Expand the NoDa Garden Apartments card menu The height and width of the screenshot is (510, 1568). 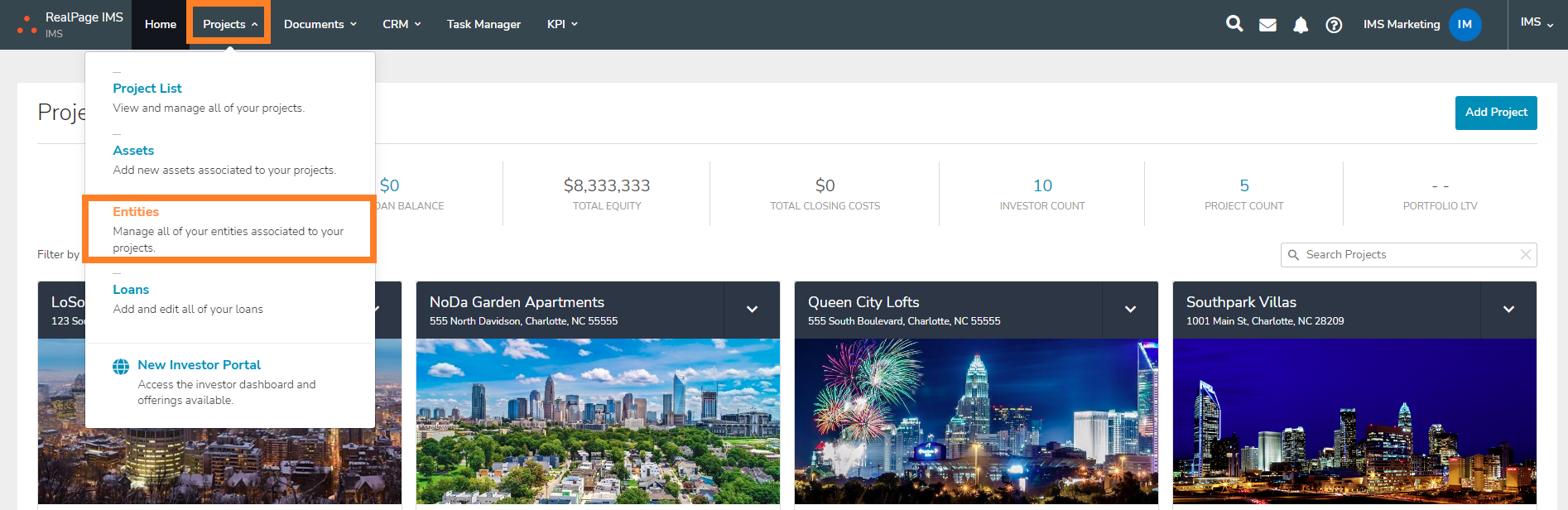click(x=752, y=310)
